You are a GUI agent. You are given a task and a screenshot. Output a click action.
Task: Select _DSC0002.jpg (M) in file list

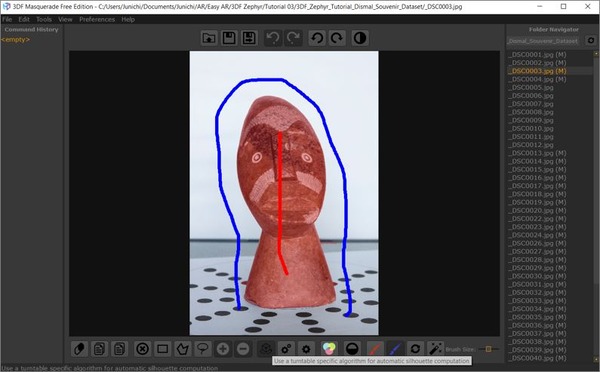coord(537,63)
